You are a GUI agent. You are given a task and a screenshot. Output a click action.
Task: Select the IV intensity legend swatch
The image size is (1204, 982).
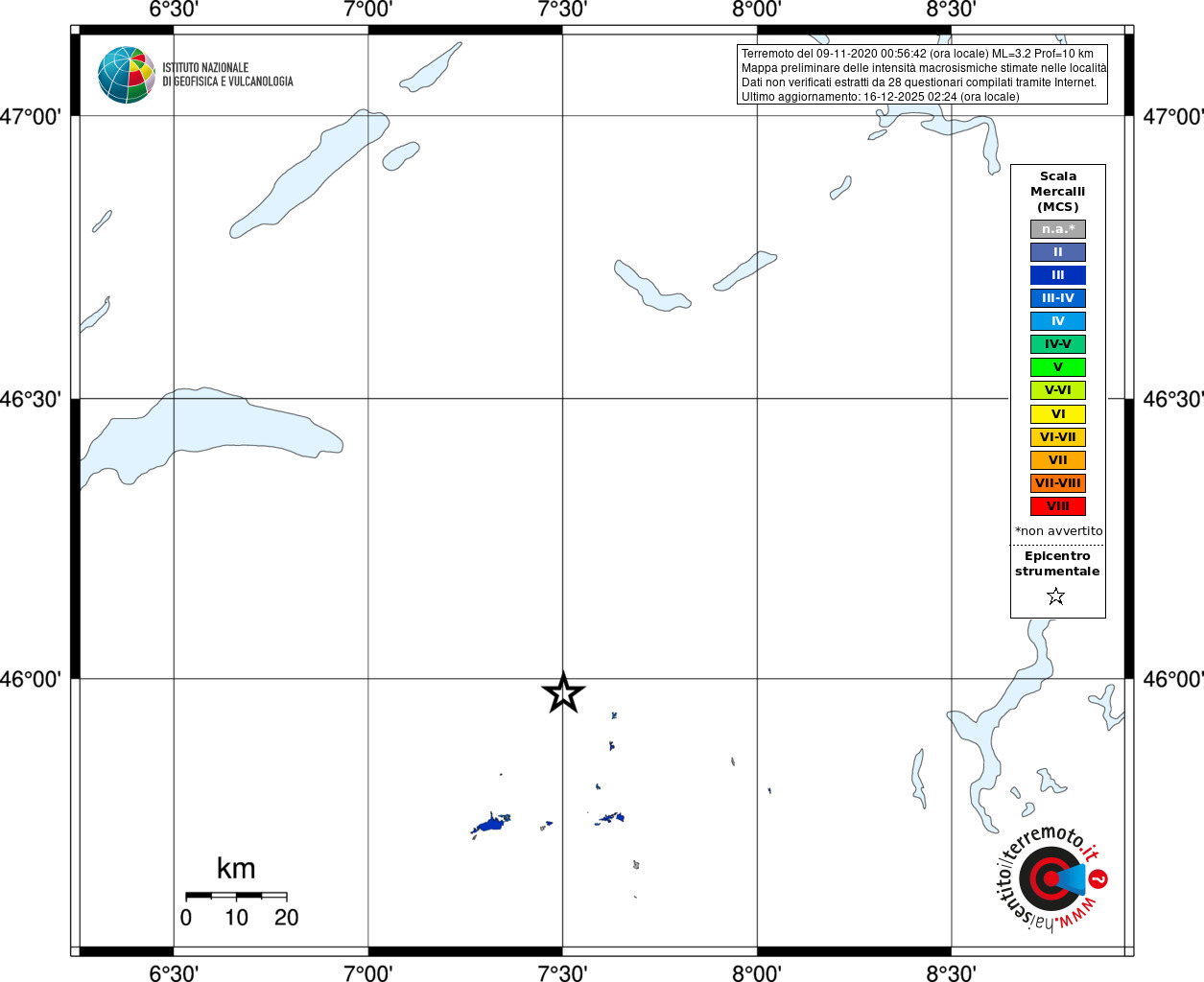click(x=1058, y=321)
